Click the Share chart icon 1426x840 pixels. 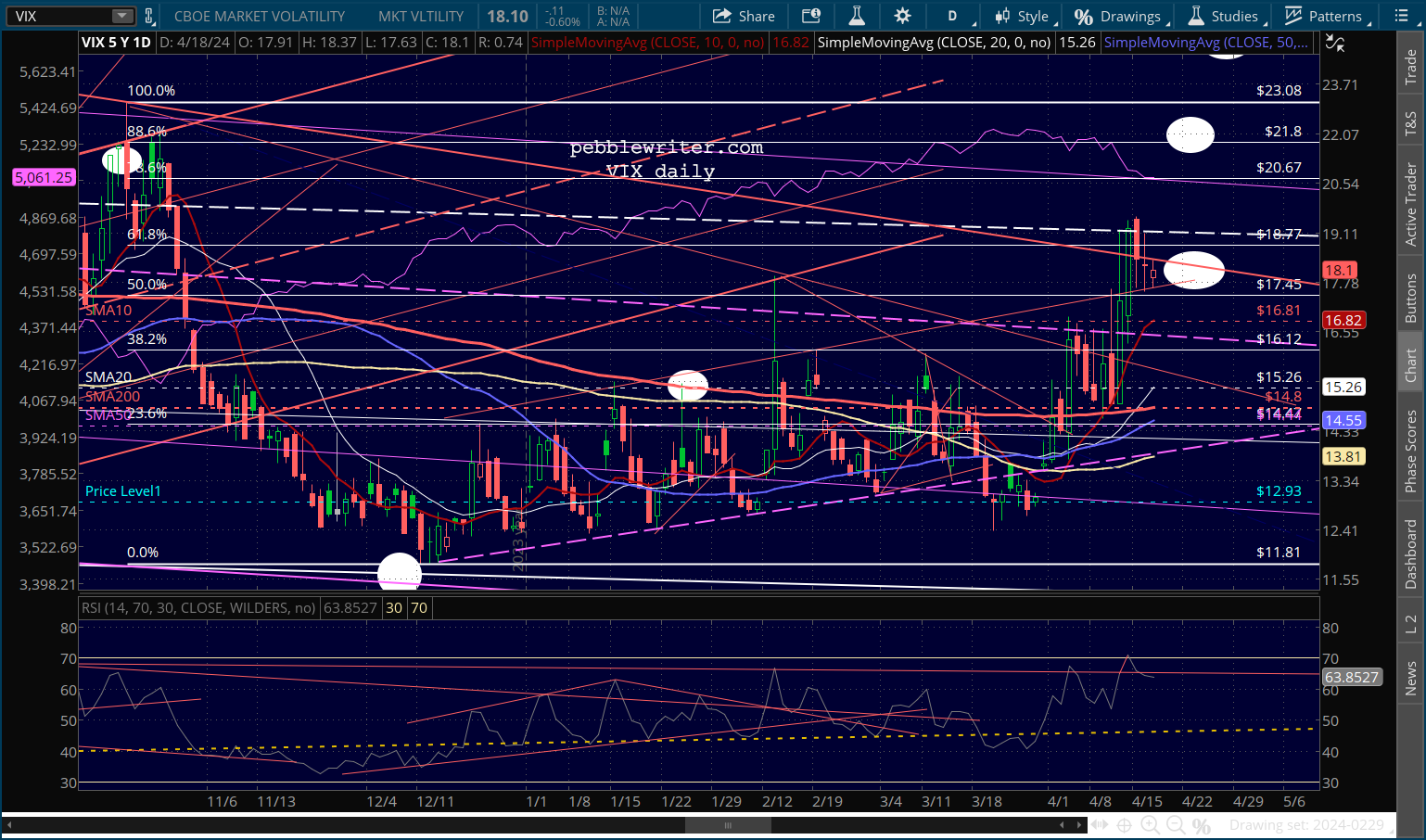tap(744, 16)
